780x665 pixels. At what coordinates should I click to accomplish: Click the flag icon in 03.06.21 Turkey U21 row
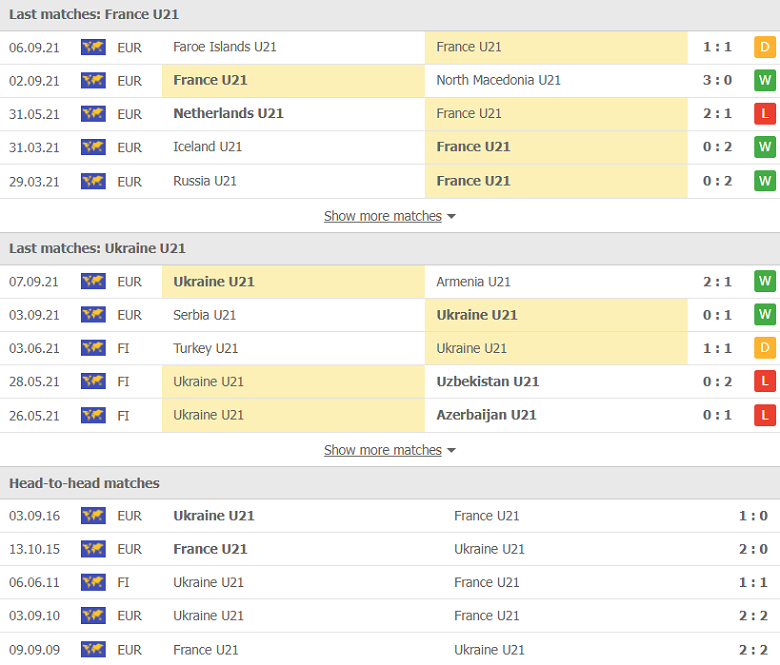tap(93, 348)
